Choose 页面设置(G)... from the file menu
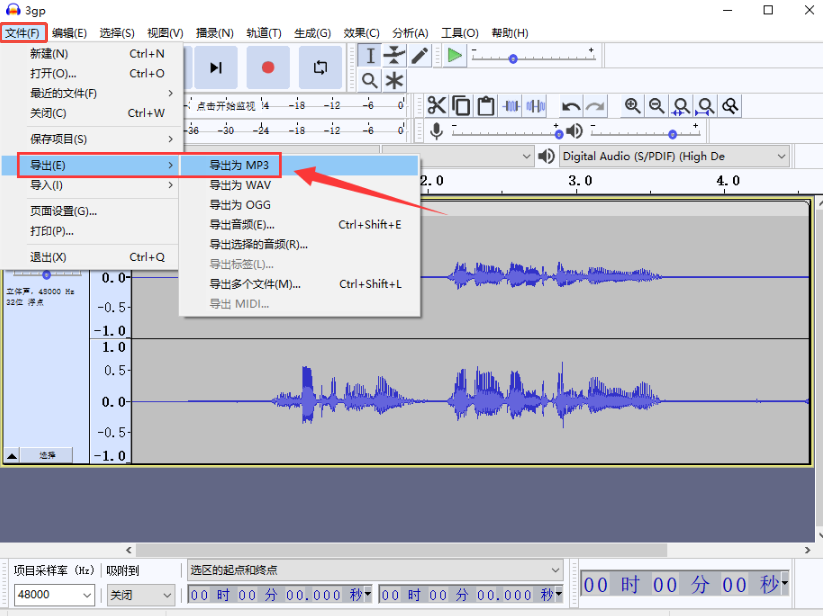 coord(92,211)
